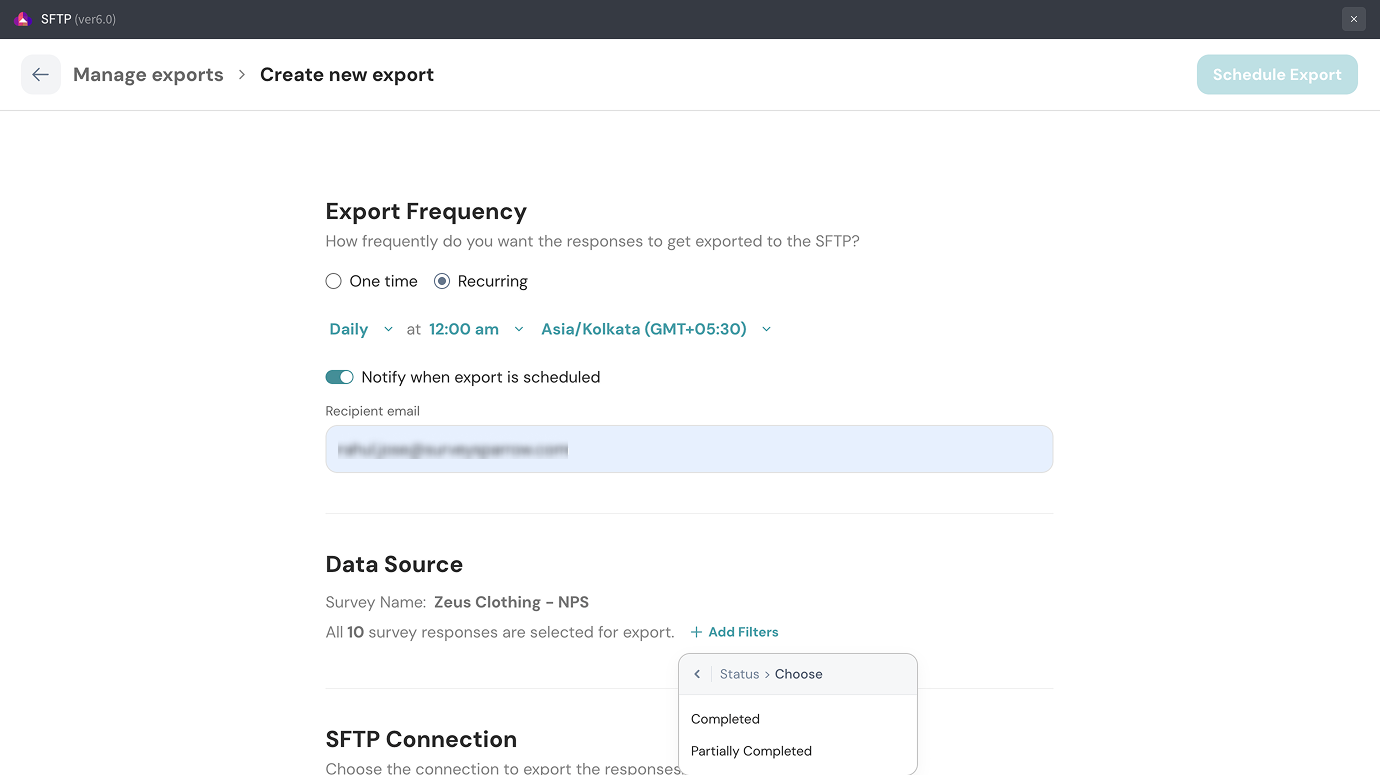Click the Status breadcrumb in filter popup
This screenshot has width=1380, height=775.
[739, 674]
